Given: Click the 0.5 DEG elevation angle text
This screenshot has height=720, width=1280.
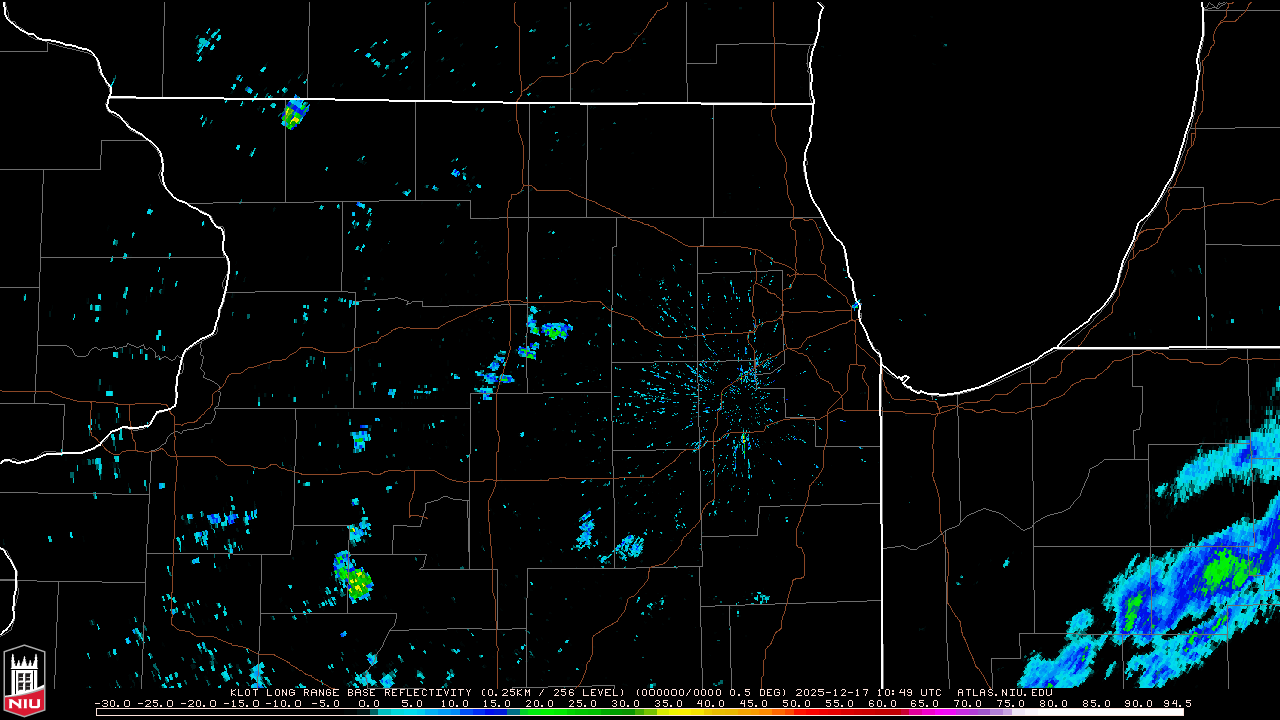Looking at the screenshot, I should [758, 692].
